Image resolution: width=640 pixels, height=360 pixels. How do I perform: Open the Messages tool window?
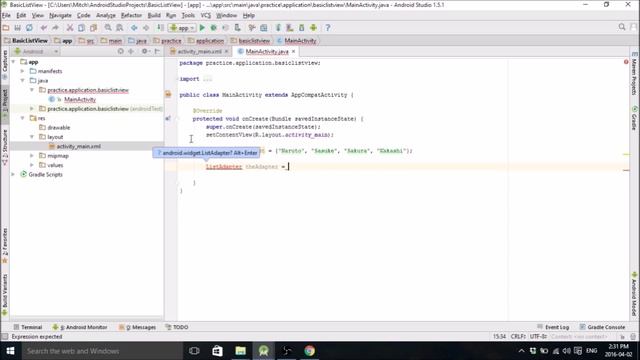pos(138,327)
